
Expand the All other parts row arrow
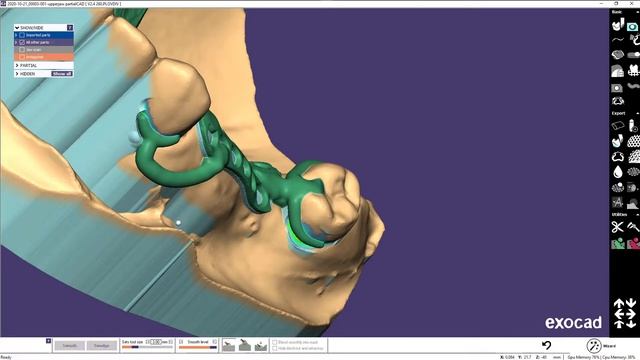(x=16, y=42)
